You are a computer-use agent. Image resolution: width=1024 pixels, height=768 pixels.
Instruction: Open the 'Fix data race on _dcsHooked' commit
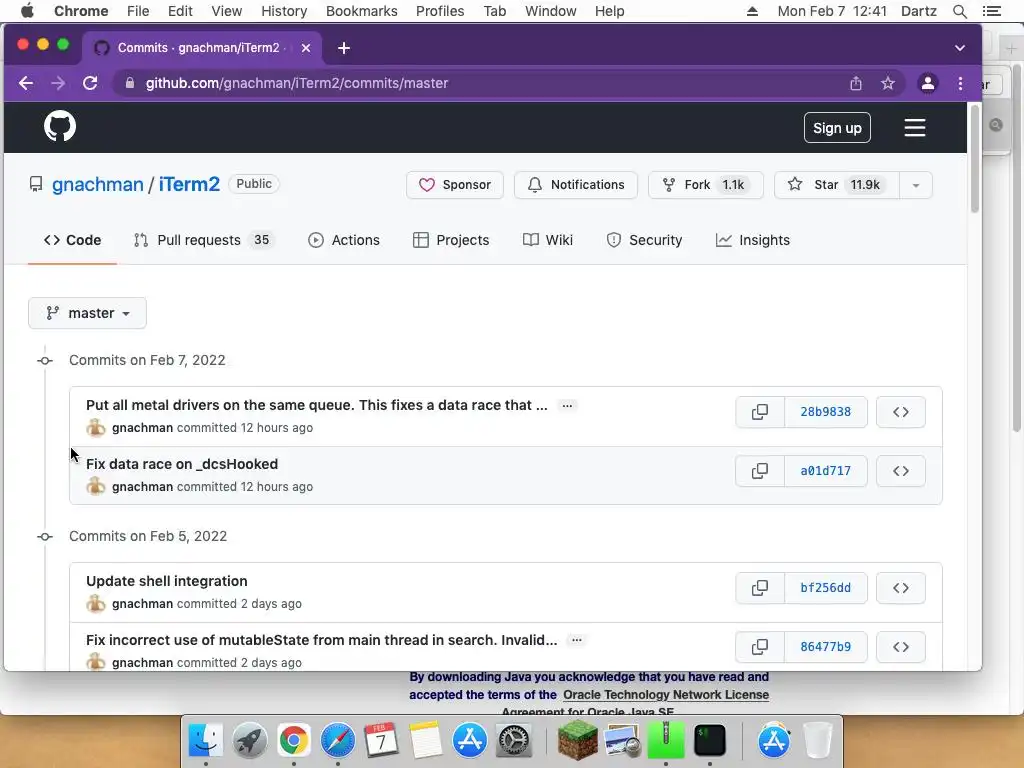[182, 464]
